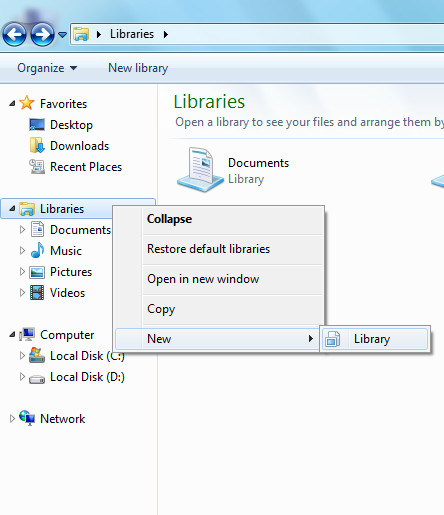Expand the Network tree node
The height and width of the screenshot is (515, 444).
pos(12,419)
